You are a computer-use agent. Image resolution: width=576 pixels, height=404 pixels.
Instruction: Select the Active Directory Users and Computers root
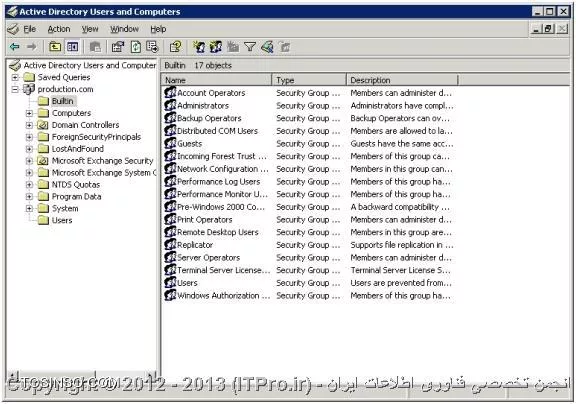pyautogui.click(x=90, y=65)
